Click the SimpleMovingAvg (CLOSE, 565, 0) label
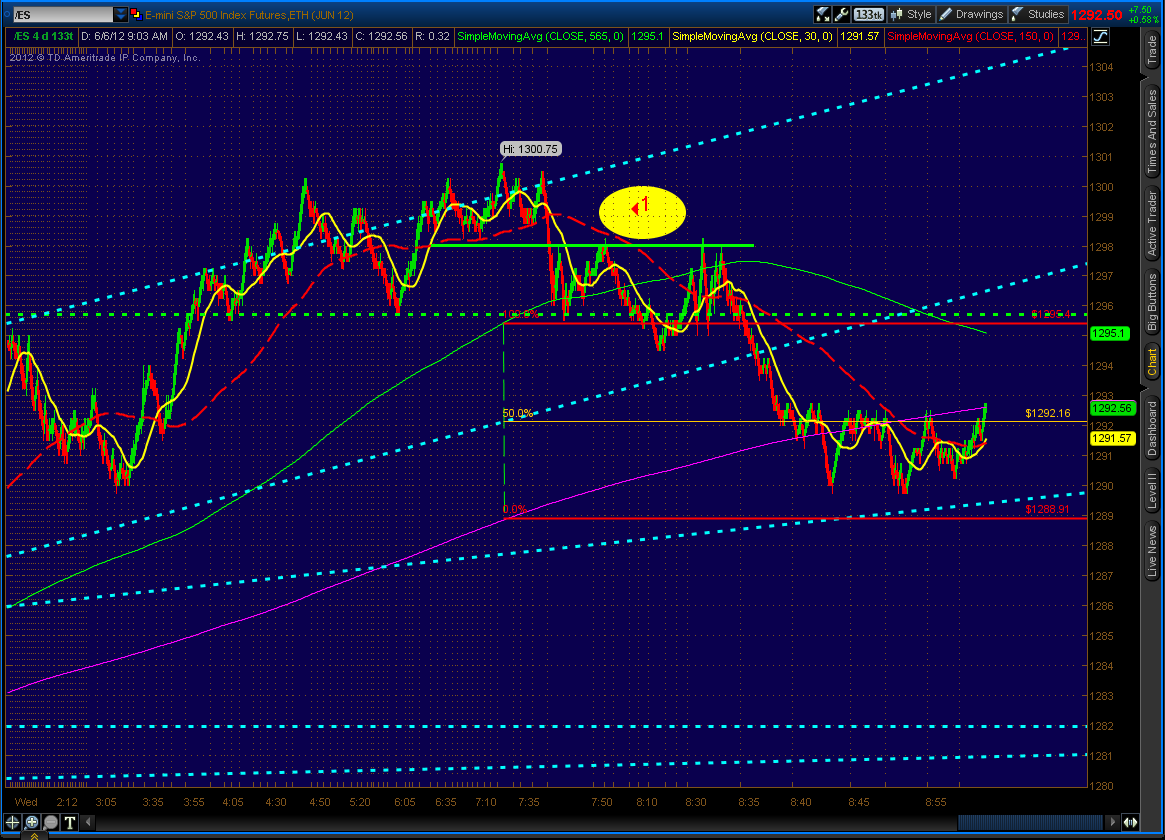 pyautogui.click(x=540, y=36)
